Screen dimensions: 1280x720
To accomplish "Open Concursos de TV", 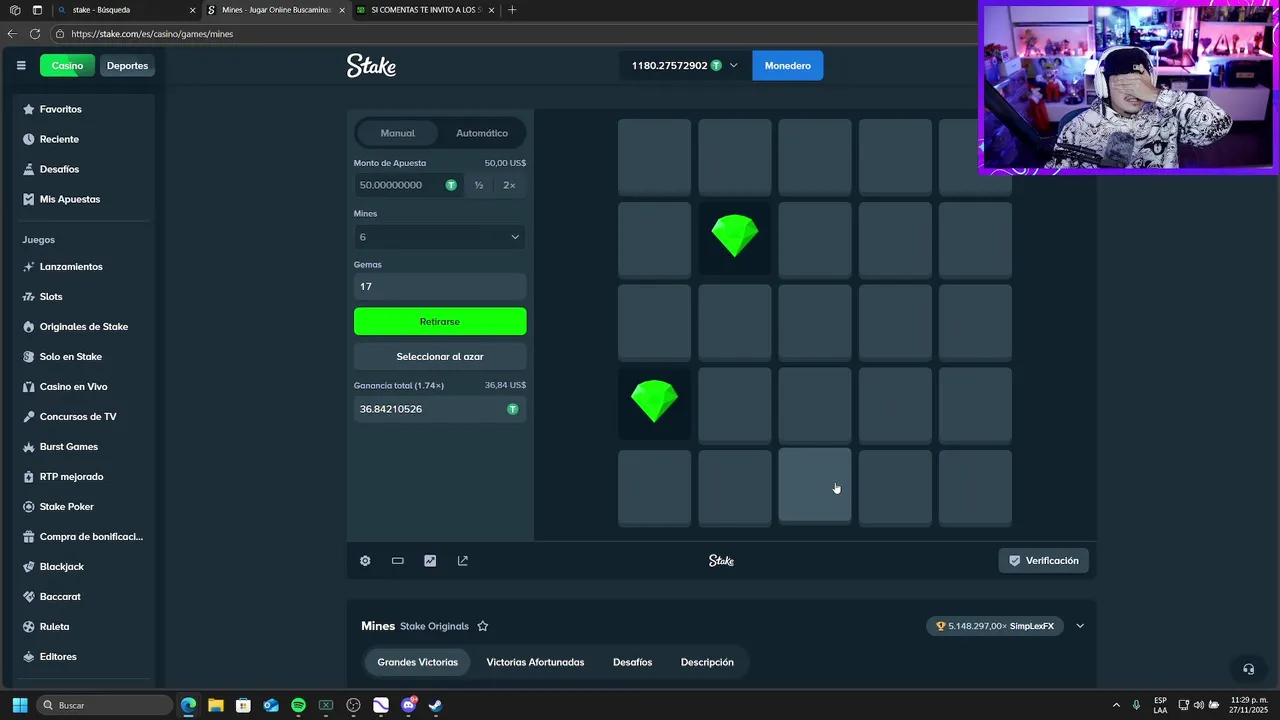I will pos(84,417).
